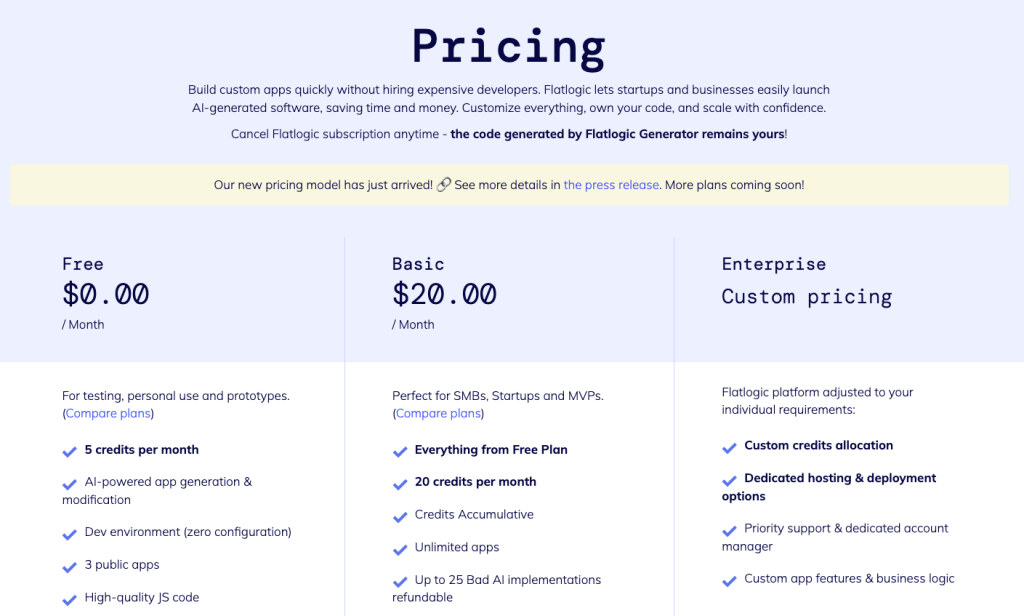Click checkmark next to Everything from Free Plan

click(x=400, y=451)
